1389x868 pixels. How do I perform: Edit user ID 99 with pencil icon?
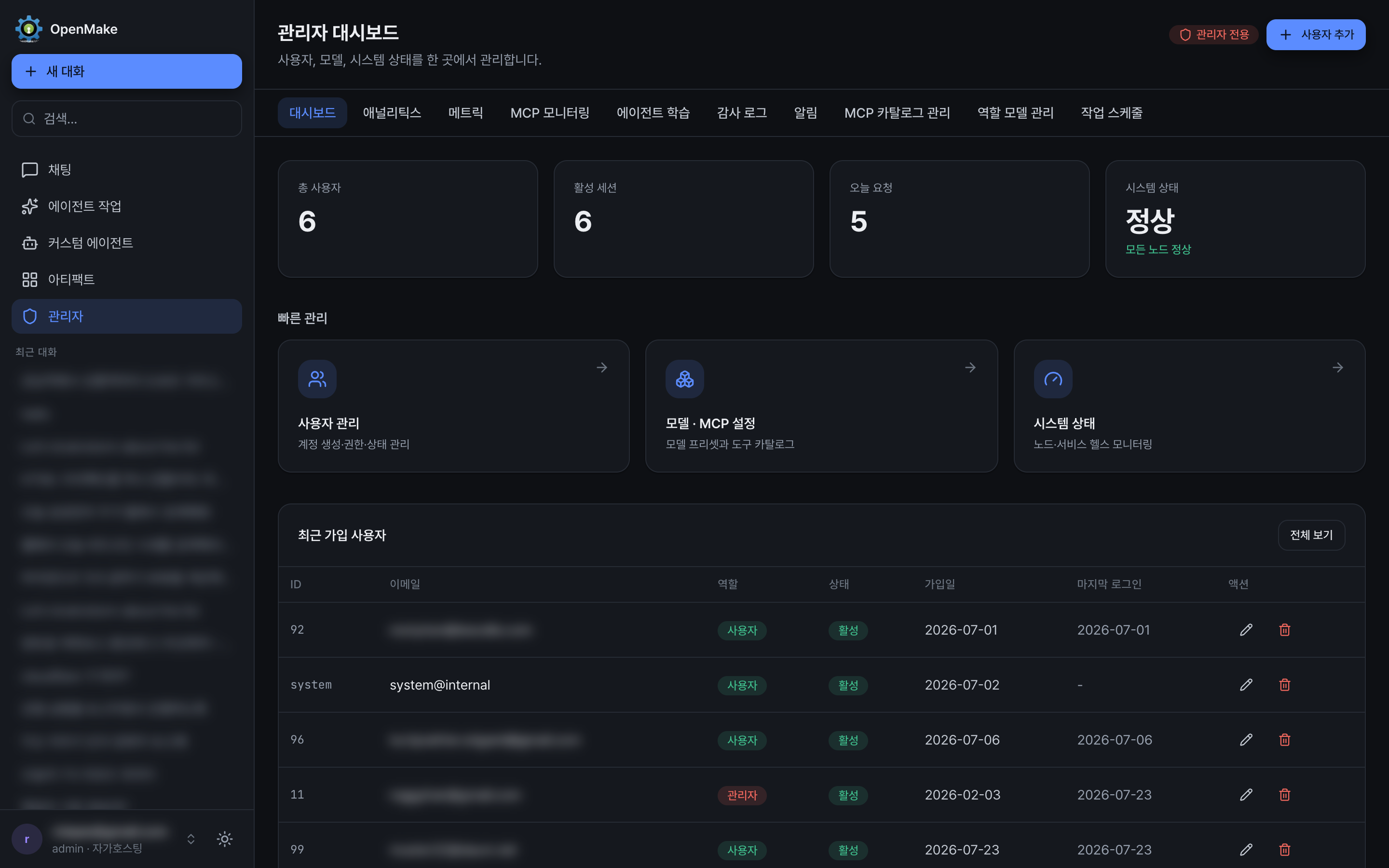[x=1246, y=850]
